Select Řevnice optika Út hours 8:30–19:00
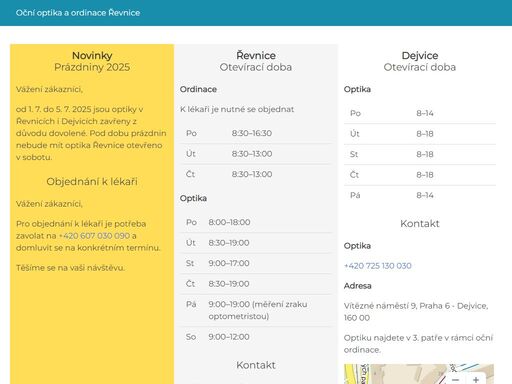Viewport: 512px width, 384px height. coord(229,243)
